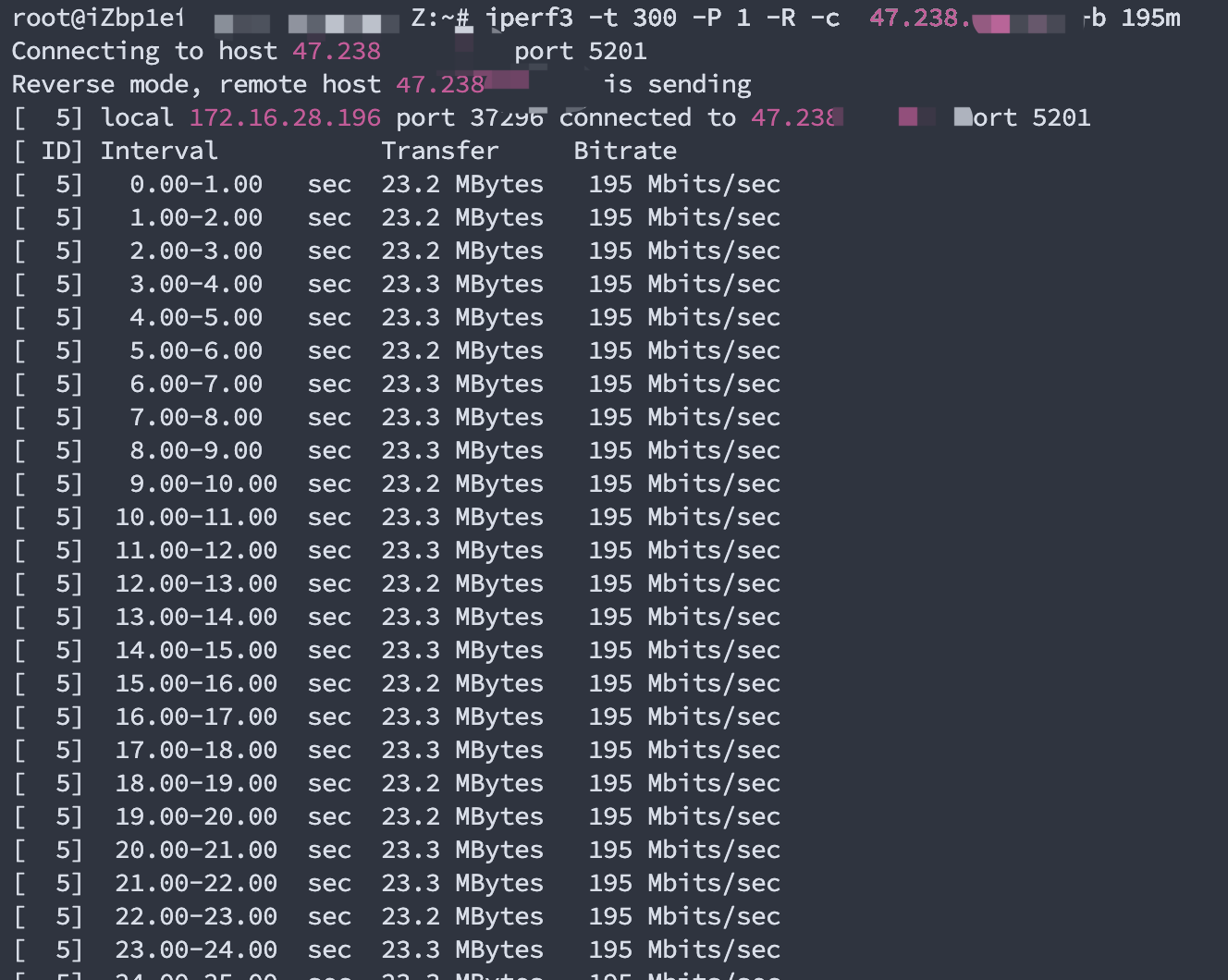Click the interval 14.00-15.00
Image resolution: width=1228 pixels, height=980 pixels.
(x=196, y=650)
